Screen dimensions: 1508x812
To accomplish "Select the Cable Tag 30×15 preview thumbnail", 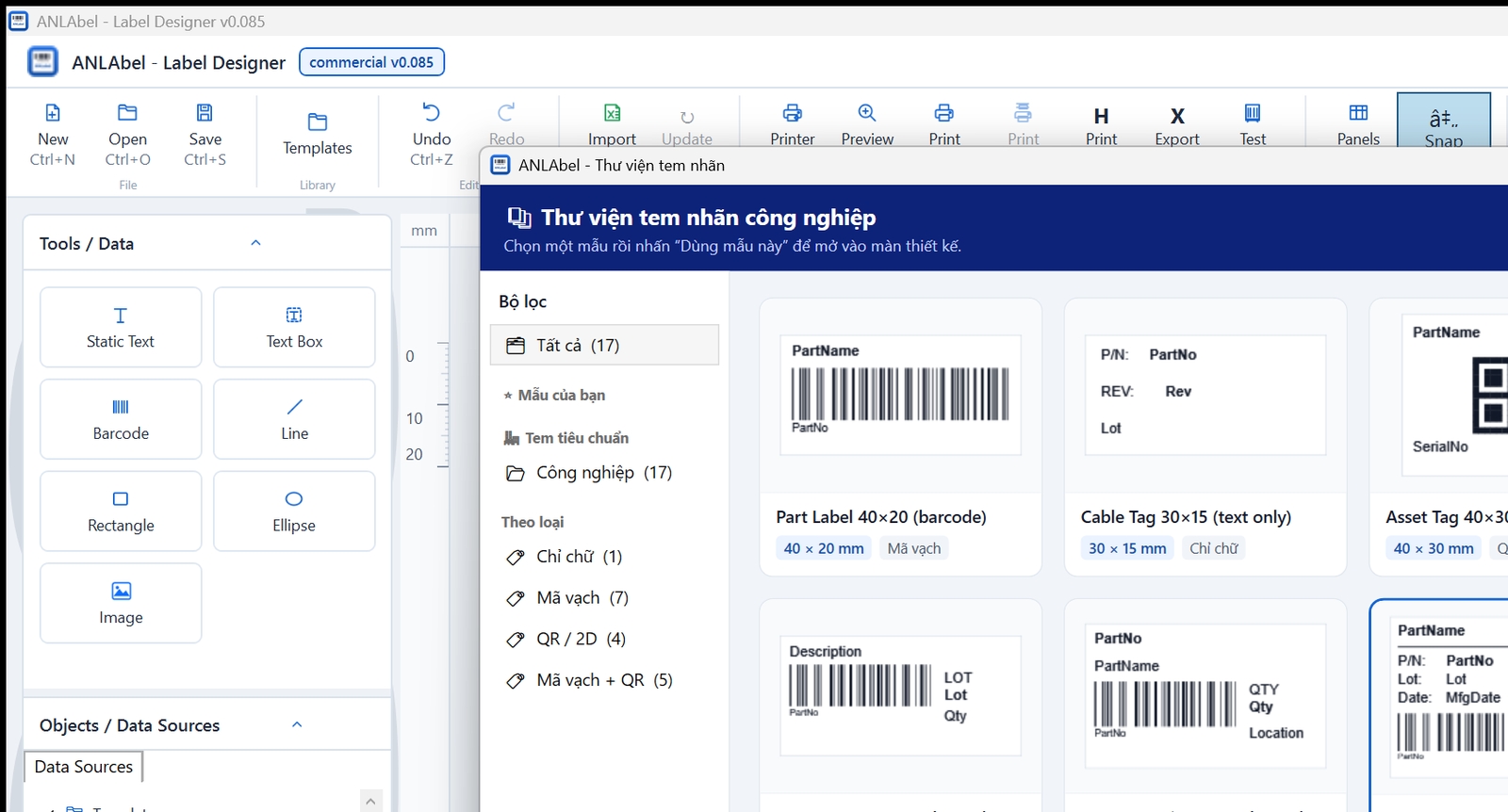I will 1205,395.
